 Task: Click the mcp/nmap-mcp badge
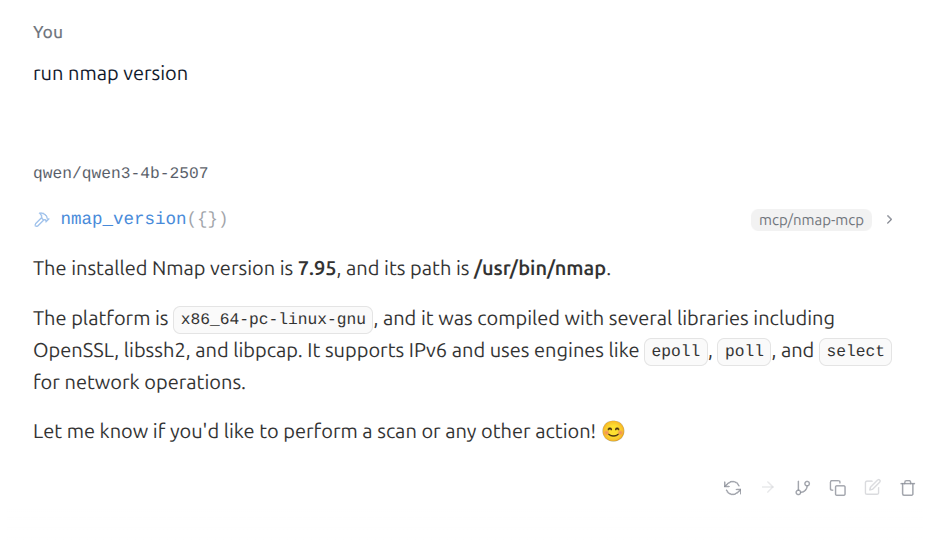point(811,220)
